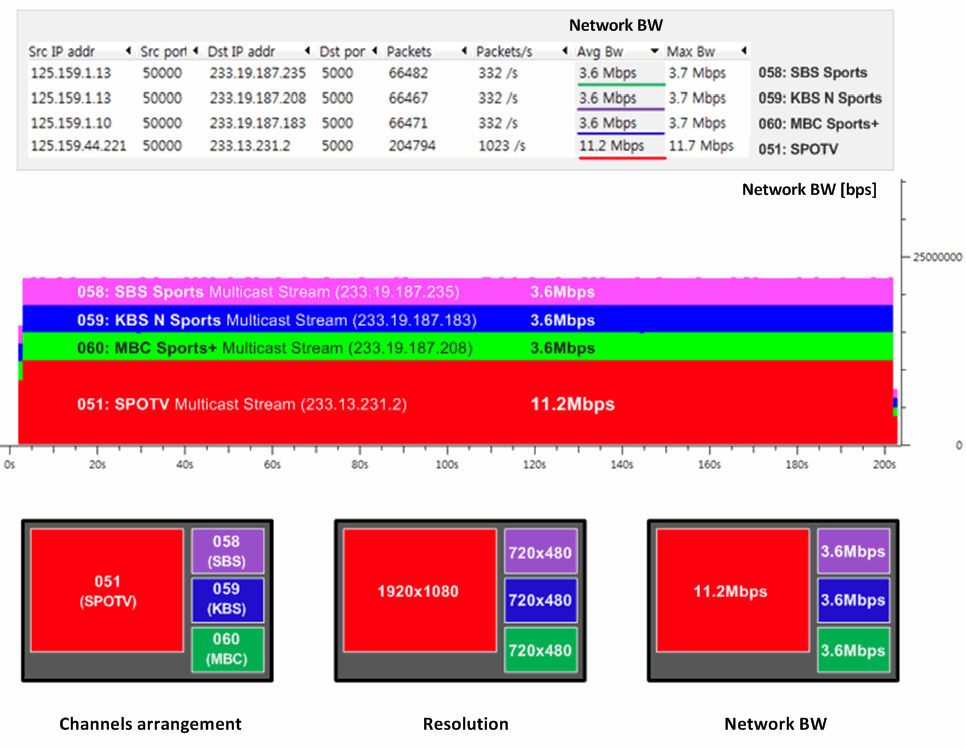Click the green 720x480 resolution tile
This screenshot has width=966, height=749.
pos(540,650)
